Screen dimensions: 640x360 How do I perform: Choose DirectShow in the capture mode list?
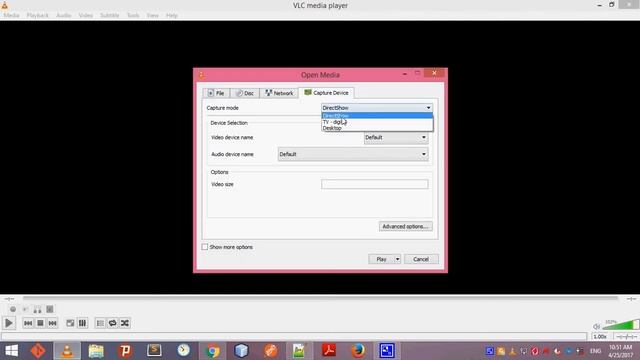pyautogui.click(x=377, y=116)
